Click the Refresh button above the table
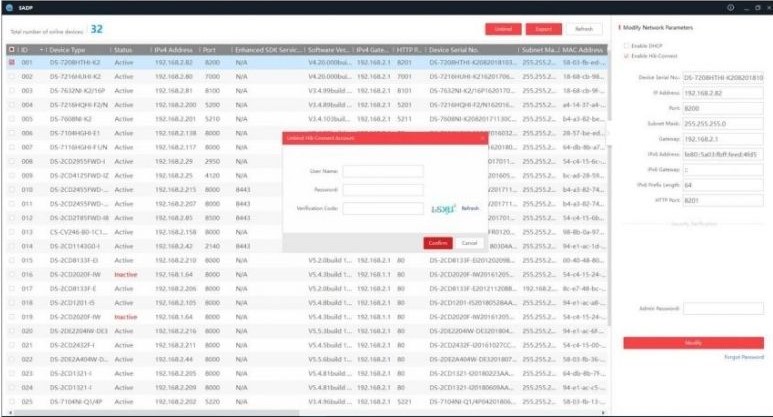The image size is (773, 417). click(x=584, y=29)
